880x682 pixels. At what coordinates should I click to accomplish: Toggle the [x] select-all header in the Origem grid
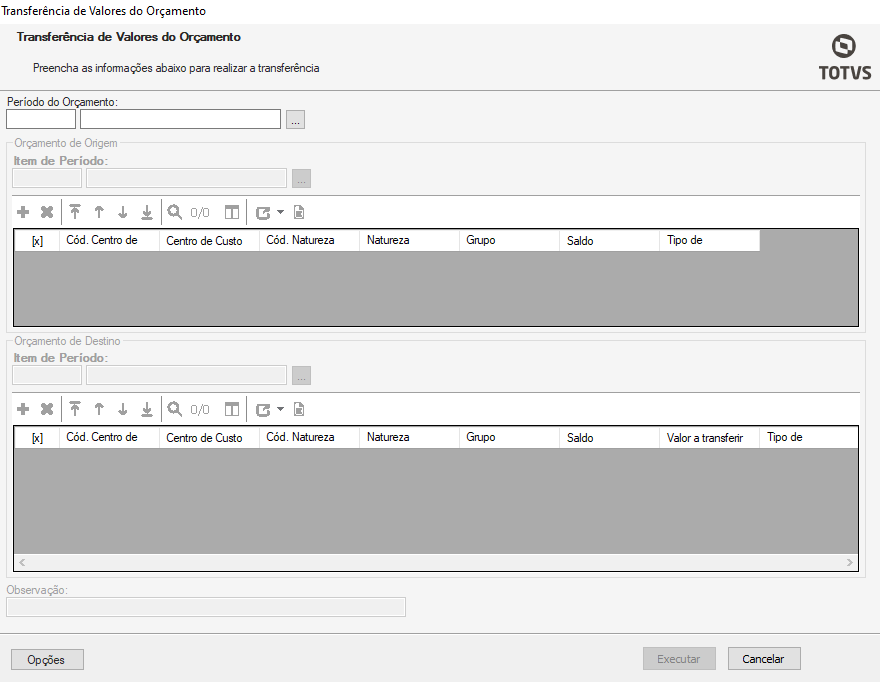click(x=37, y=241)
